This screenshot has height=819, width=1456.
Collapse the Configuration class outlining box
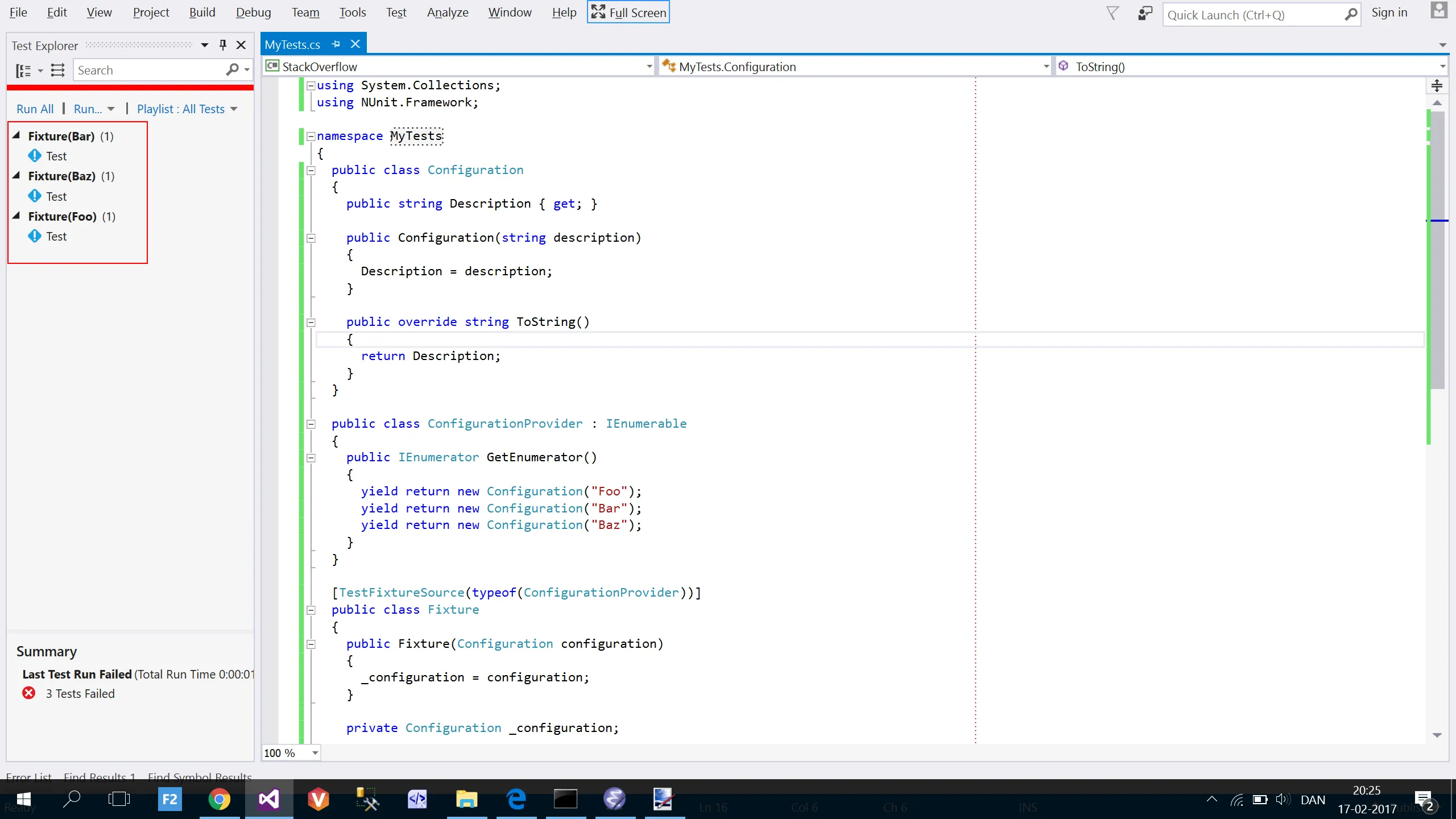[311, 170]
